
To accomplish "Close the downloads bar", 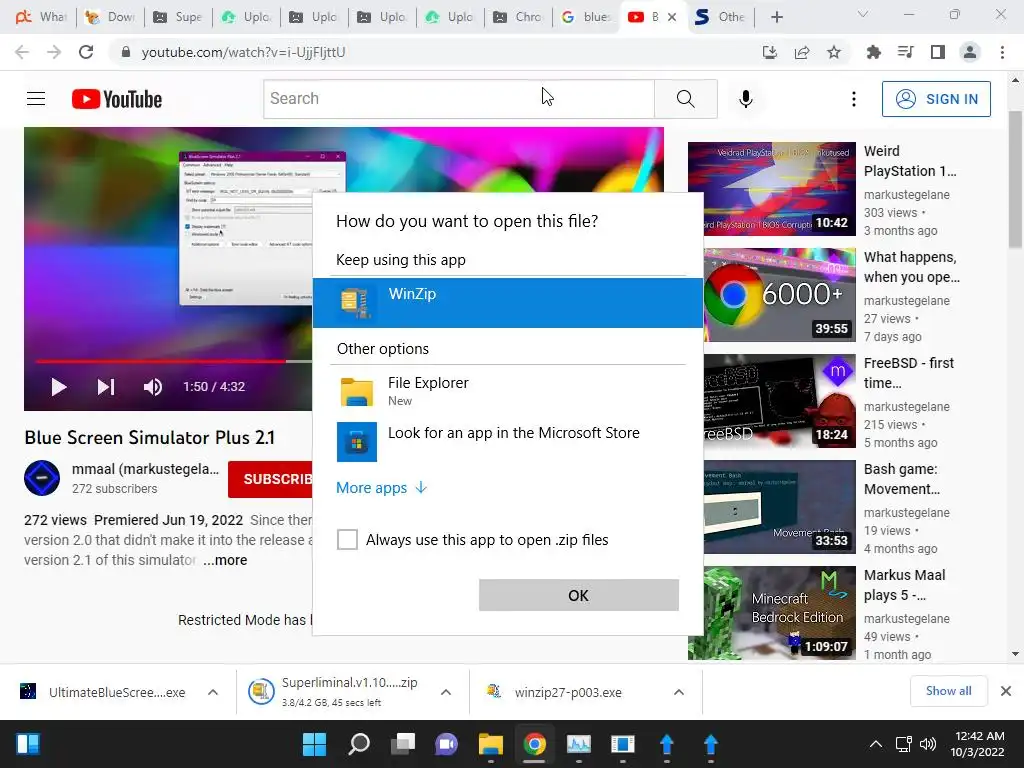I will coord(1006,691).
